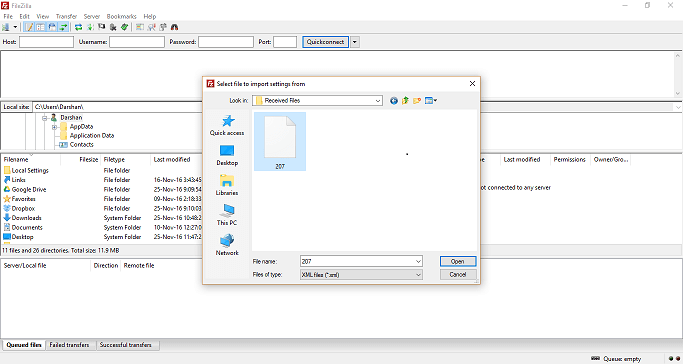
Task: Toggle the local directory tree display
Action: (x=41, y=27)
